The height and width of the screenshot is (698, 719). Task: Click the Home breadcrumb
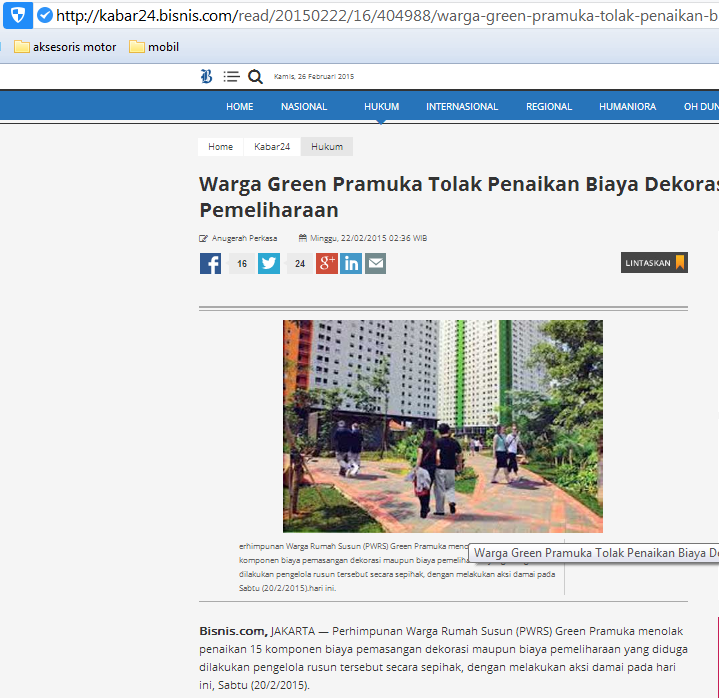221,147
